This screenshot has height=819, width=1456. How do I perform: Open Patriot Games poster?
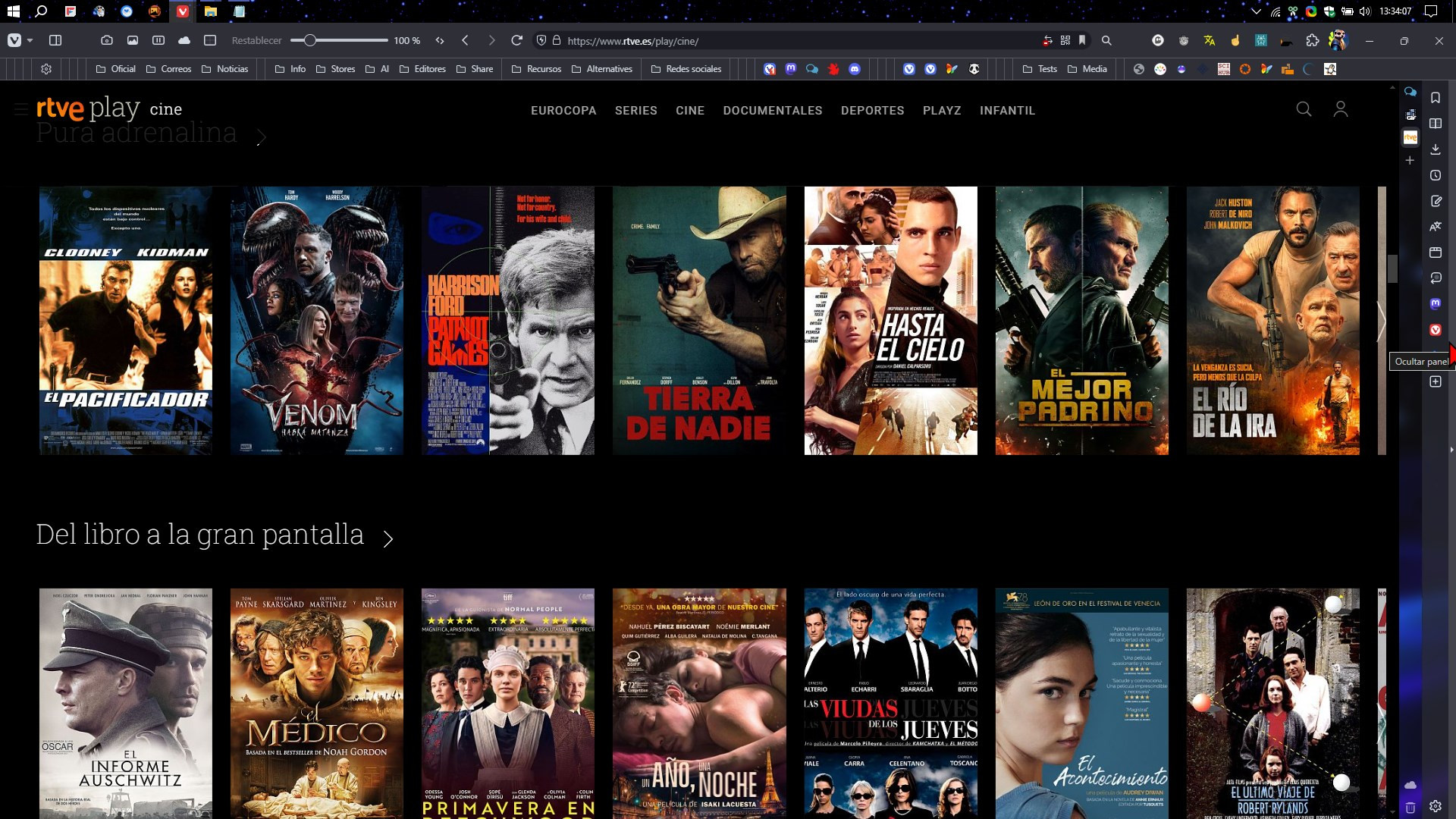pyautogui.click(x=508, y=321)
